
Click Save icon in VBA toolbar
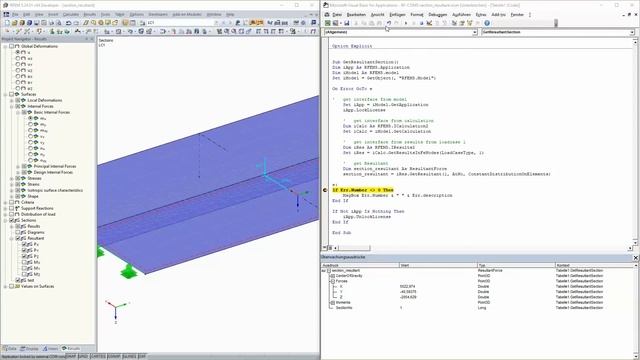[347, 23]
